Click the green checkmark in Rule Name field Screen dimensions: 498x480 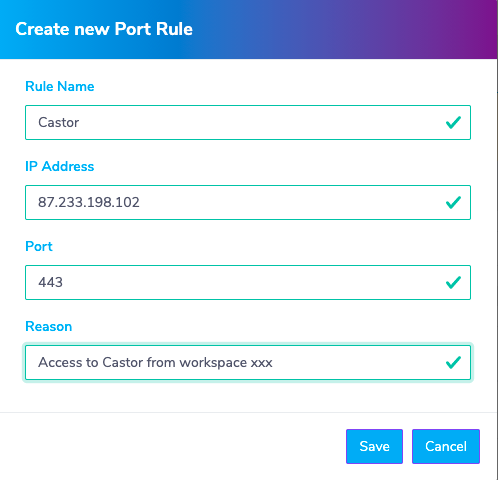453,122
